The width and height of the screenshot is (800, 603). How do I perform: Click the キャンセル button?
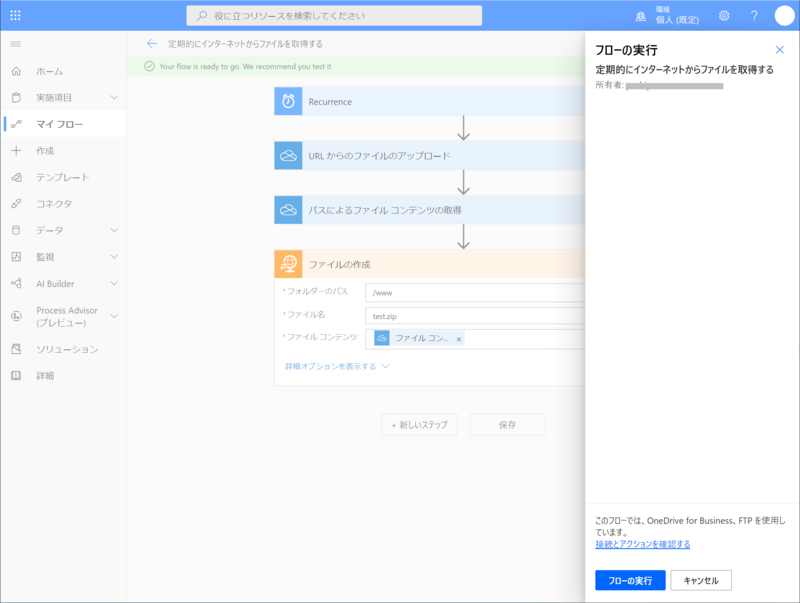pos(701,581)
